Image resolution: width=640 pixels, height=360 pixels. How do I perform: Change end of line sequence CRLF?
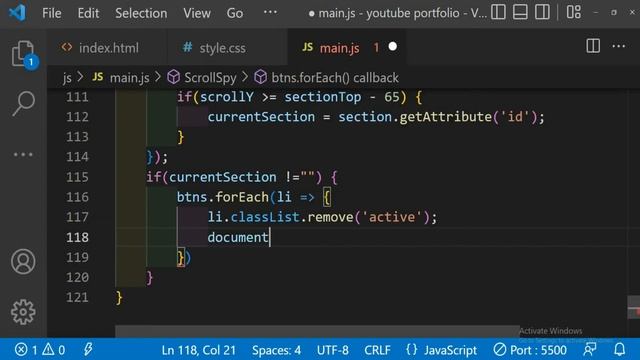[x=377, y=350]
